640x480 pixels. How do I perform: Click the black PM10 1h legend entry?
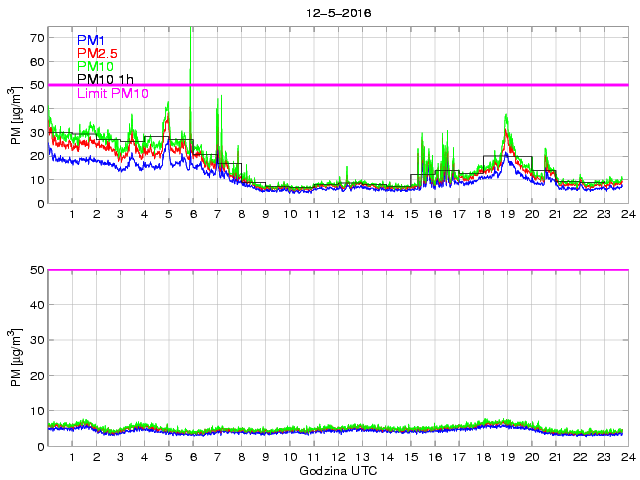(x=106, y=80)
